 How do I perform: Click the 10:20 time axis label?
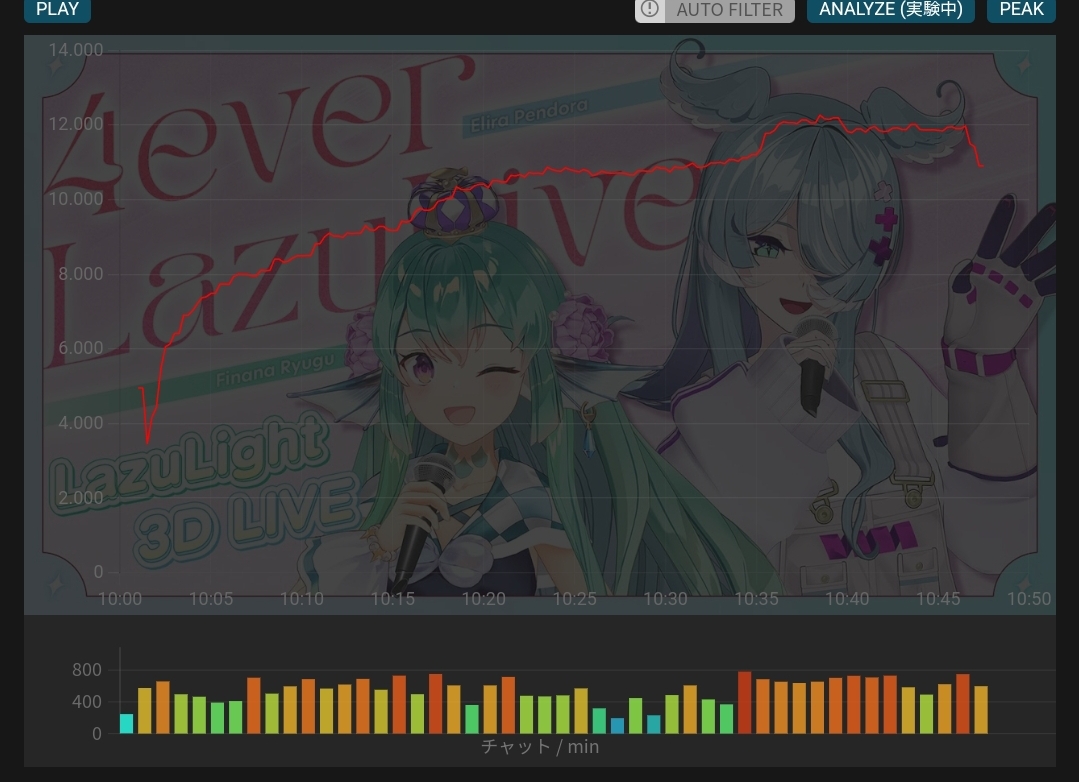click(483, 599)
